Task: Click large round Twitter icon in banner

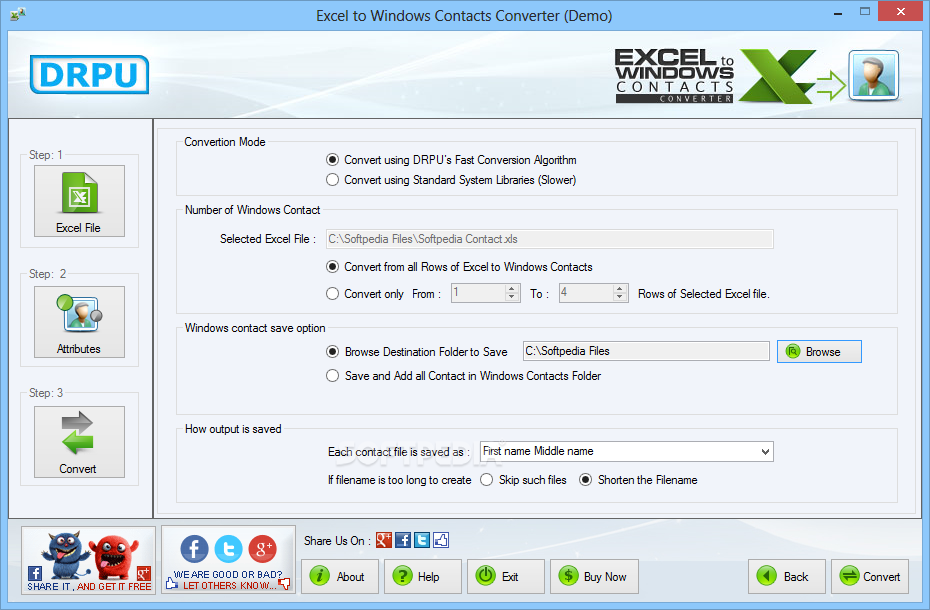Action: tap(228, 549)
